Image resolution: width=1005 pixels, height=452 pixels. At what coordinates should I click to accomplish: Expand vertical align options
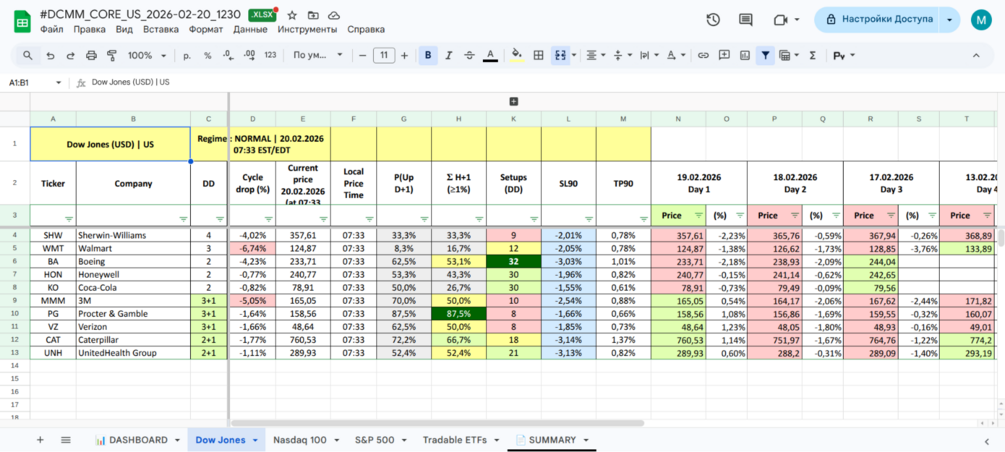[x=630, y=56]
